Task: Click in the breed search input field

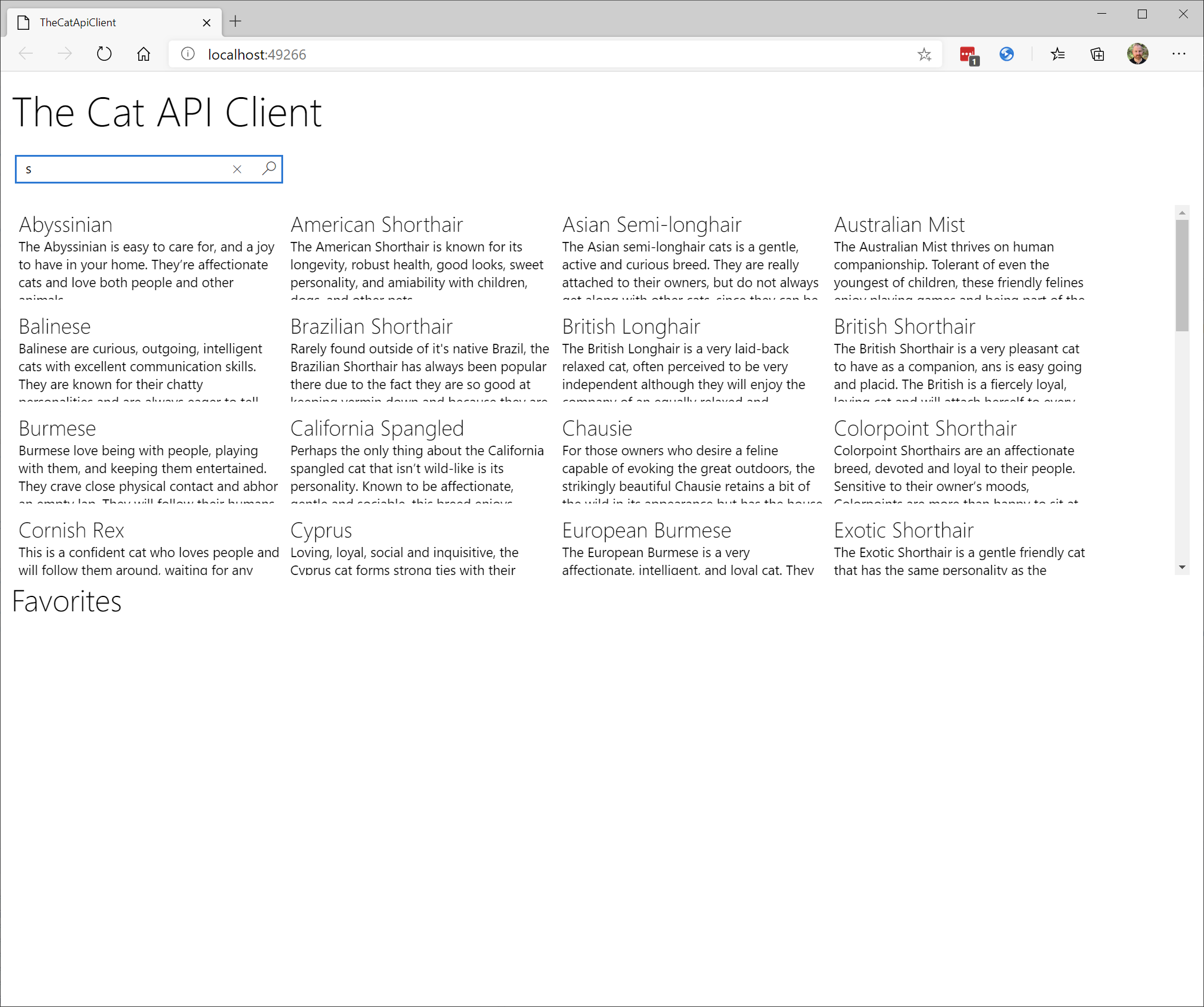Action: [x=119, y=169]
